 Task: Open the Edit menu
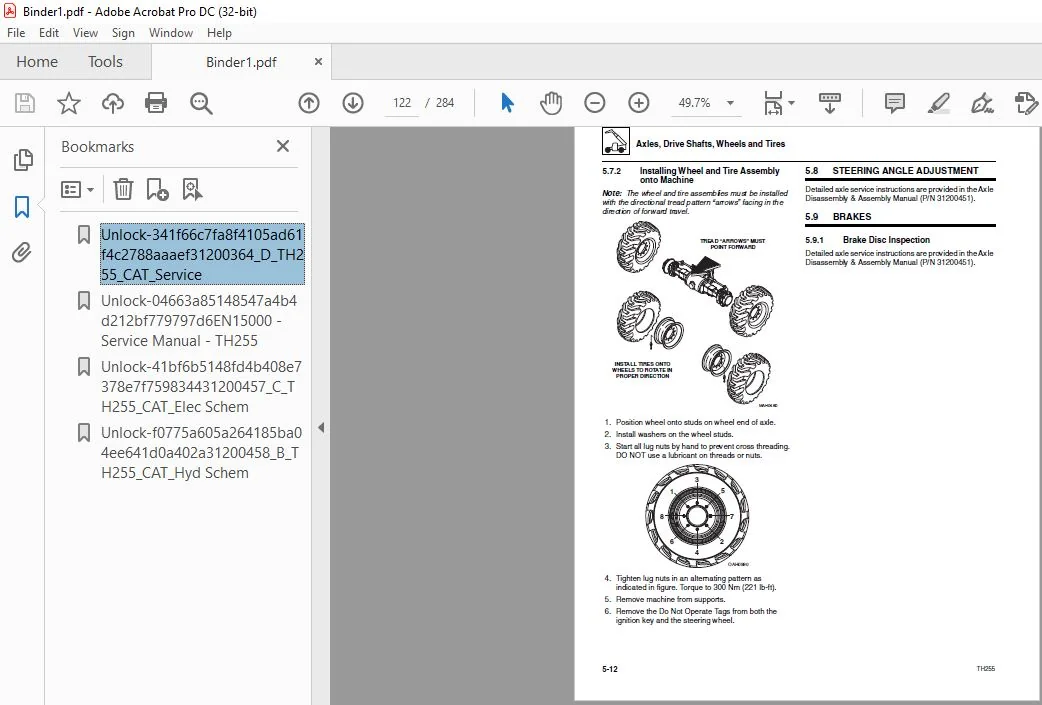[49, 33]
